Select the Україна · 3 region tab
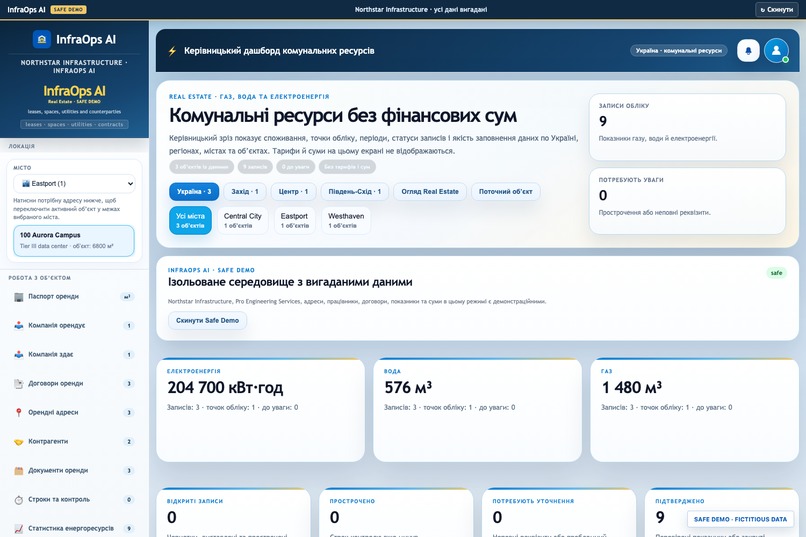 tap(194, 192)
